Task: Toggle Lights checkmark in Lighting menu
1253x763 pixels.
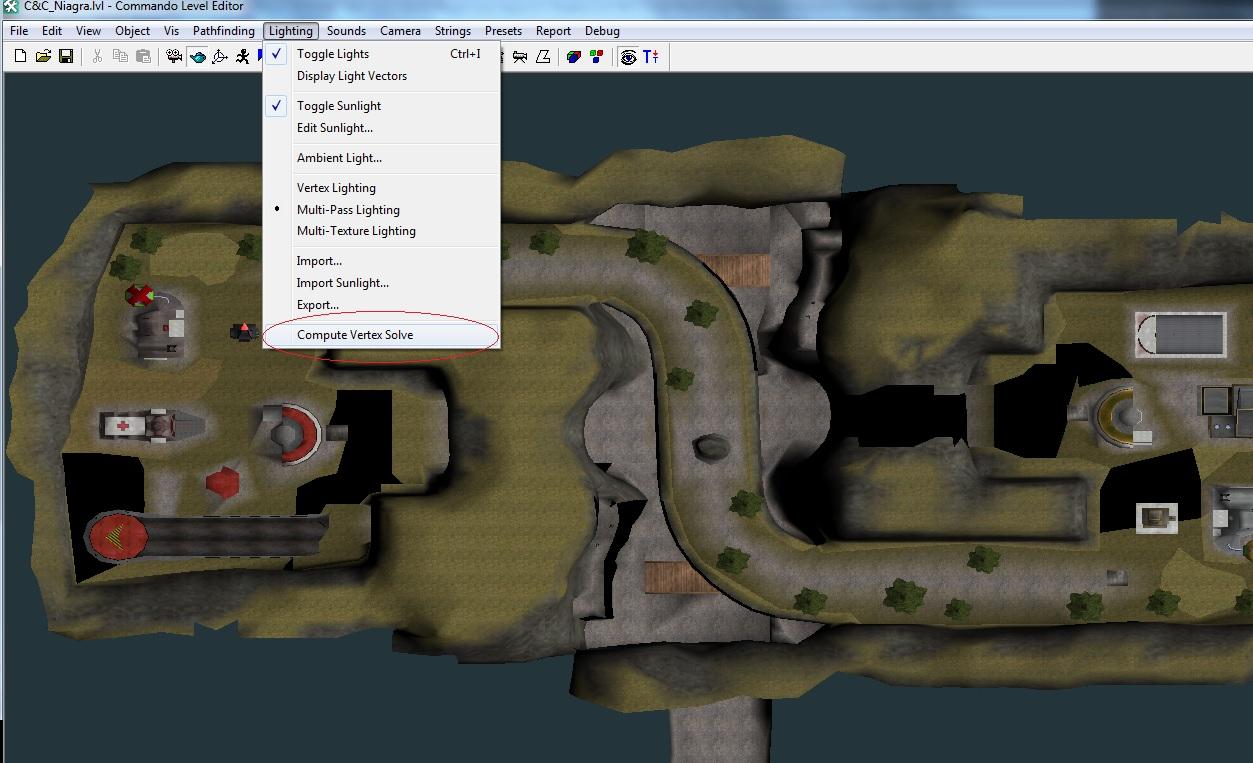Action: click(333, 54)
